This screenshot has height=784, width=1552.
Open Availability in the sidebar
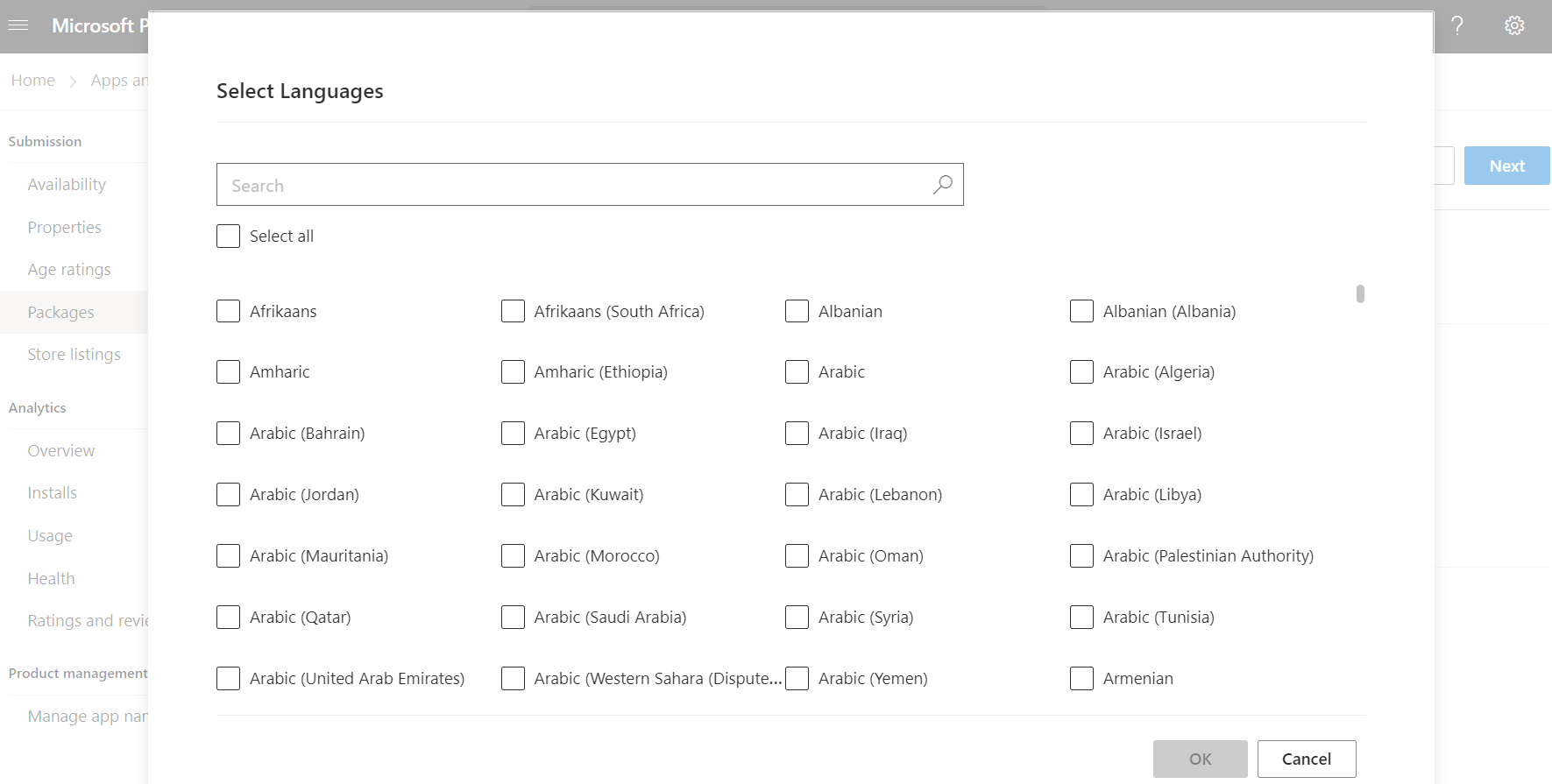click(x=67, y=185)
